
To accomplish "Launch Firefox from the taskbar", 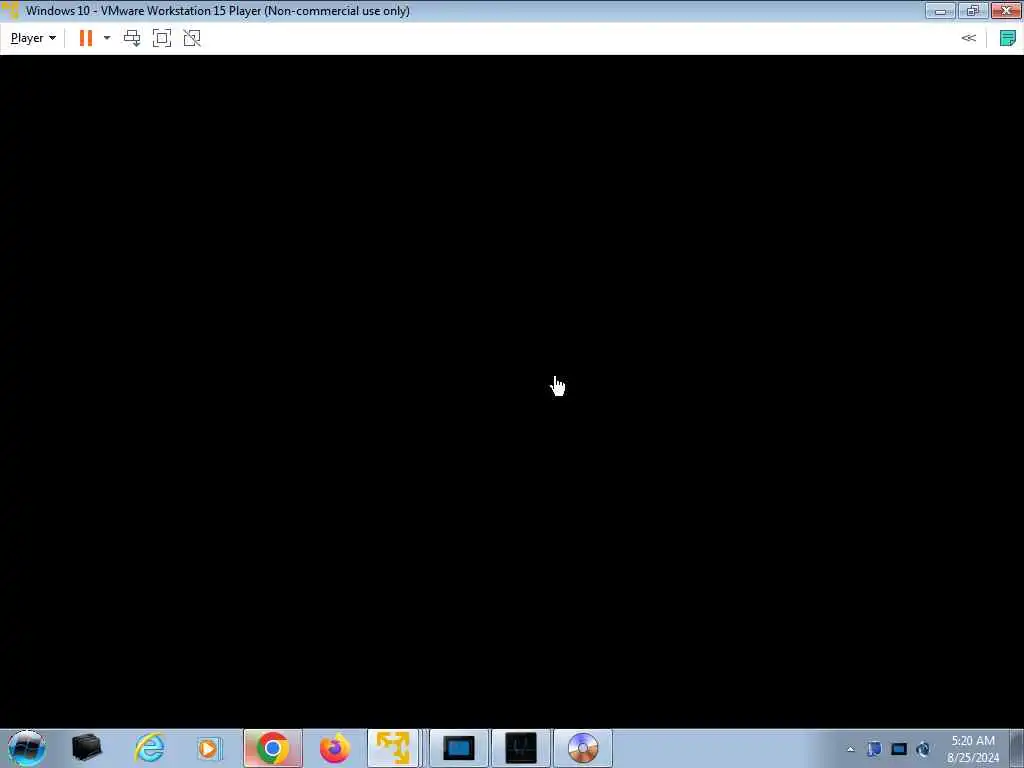I will (334, 748).
